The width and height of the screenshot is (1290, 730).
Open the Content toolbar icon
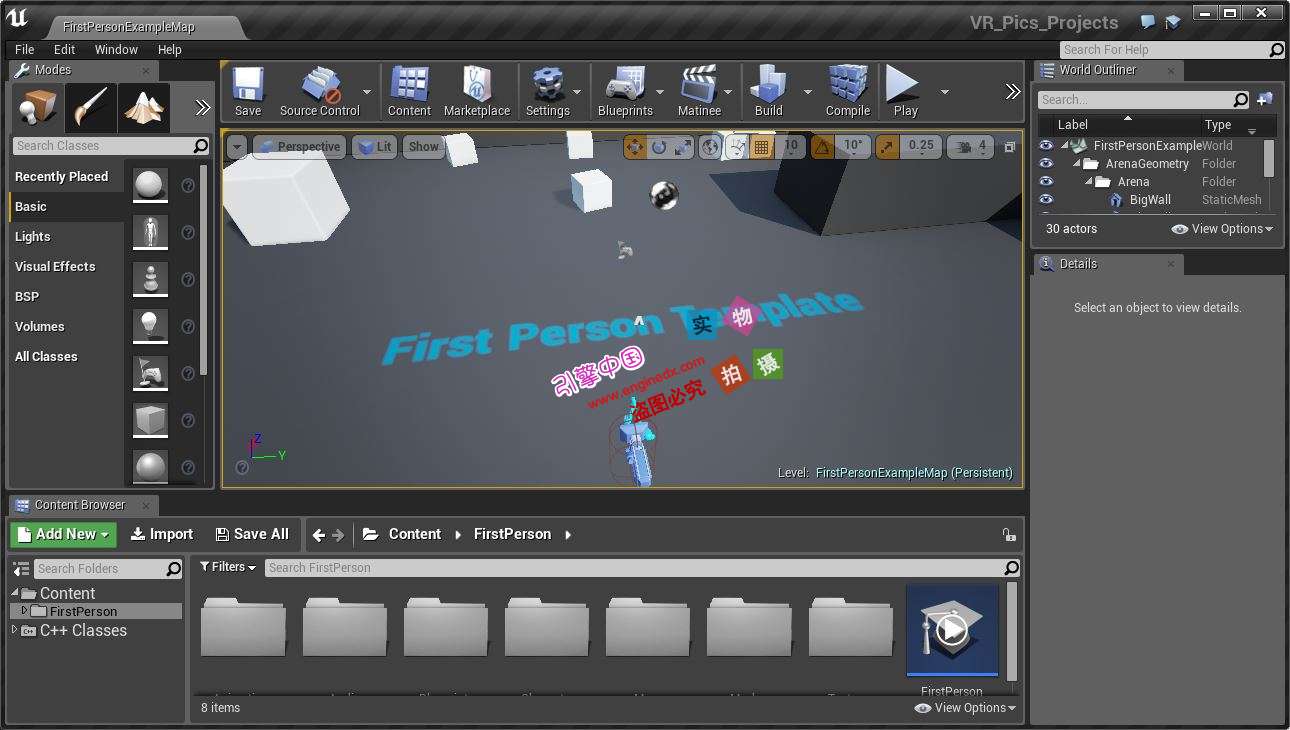tap(409, 92)
